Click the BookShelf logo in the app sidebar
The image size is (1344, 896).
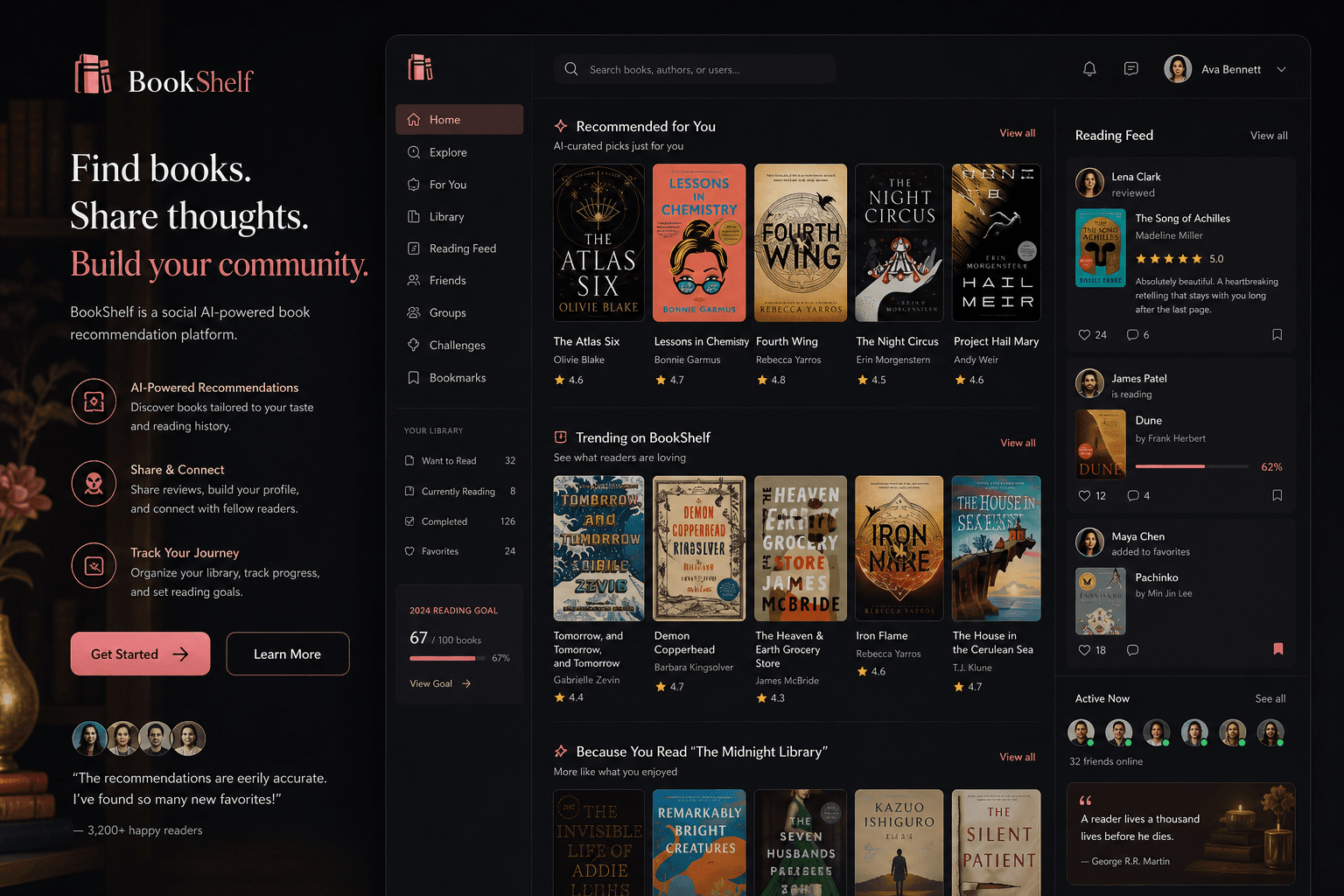coord(420,67)
